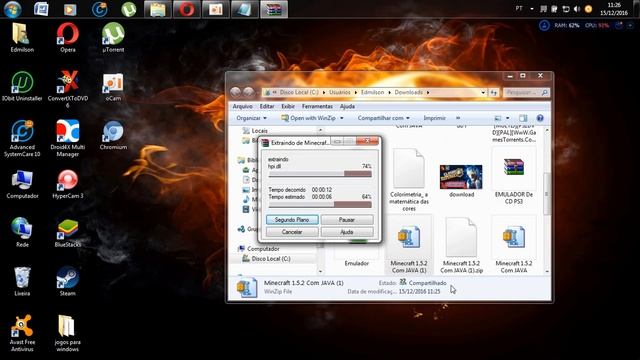Cancel the extraction with Cancelar

click(292, 232)
